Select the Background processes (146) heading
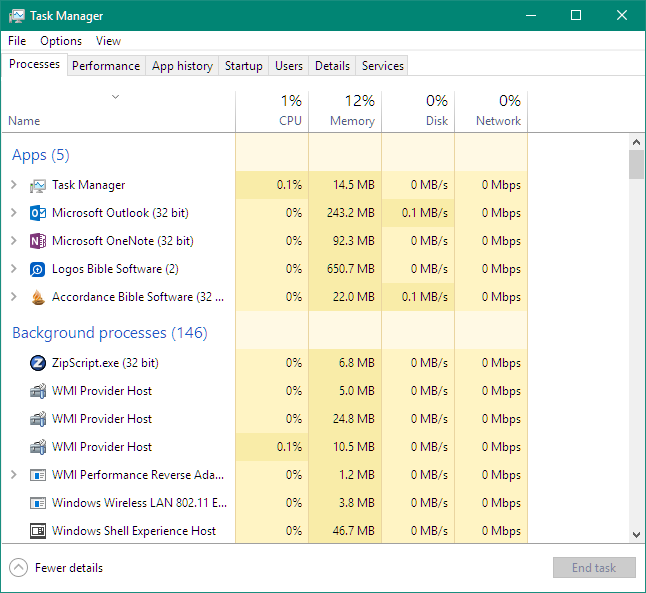Viewport: 646px width, 593px height. (x=110, y=333)
